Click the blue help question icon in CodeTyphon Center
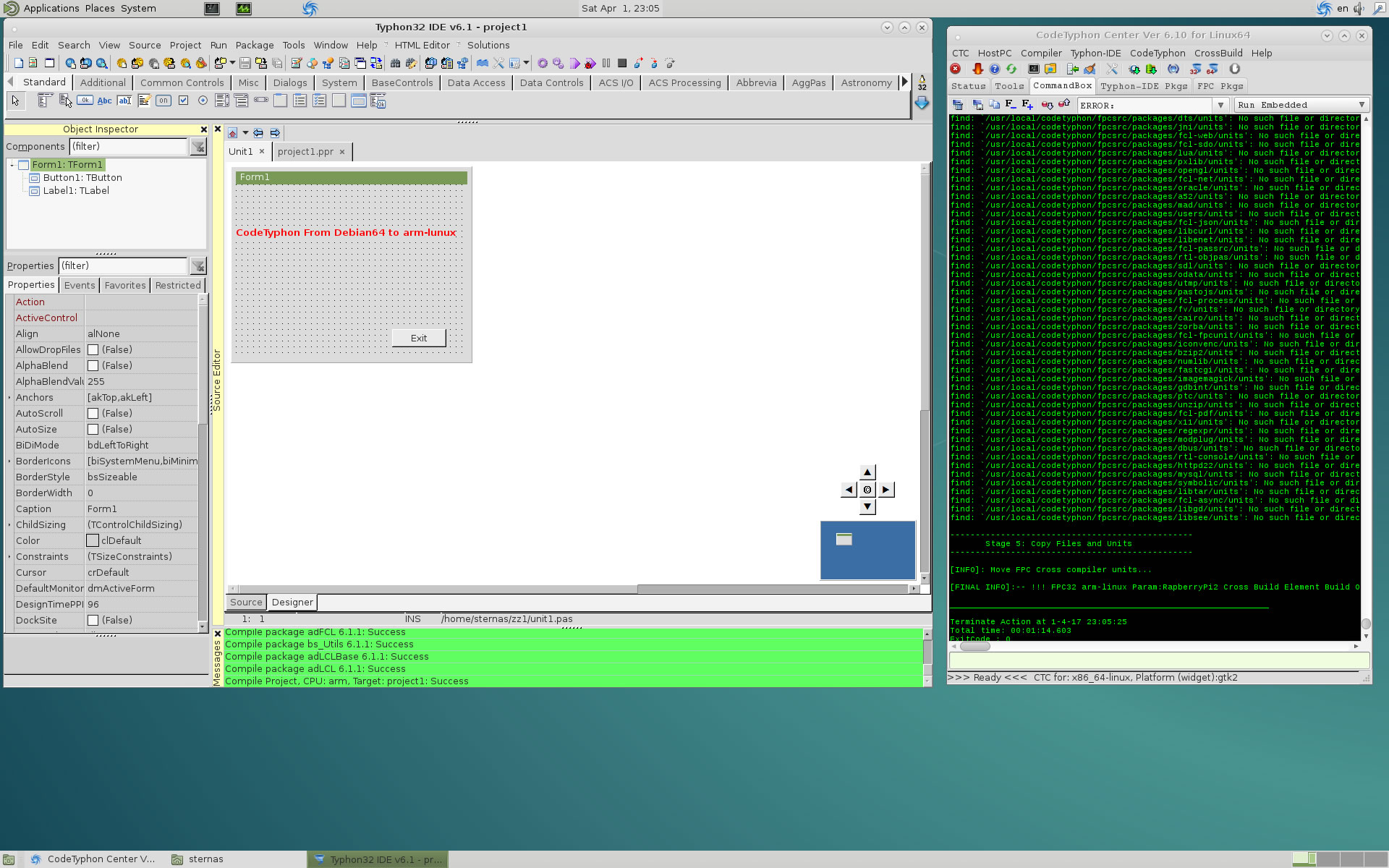This screenshot has height=868, width=1389. pos(994,69)
